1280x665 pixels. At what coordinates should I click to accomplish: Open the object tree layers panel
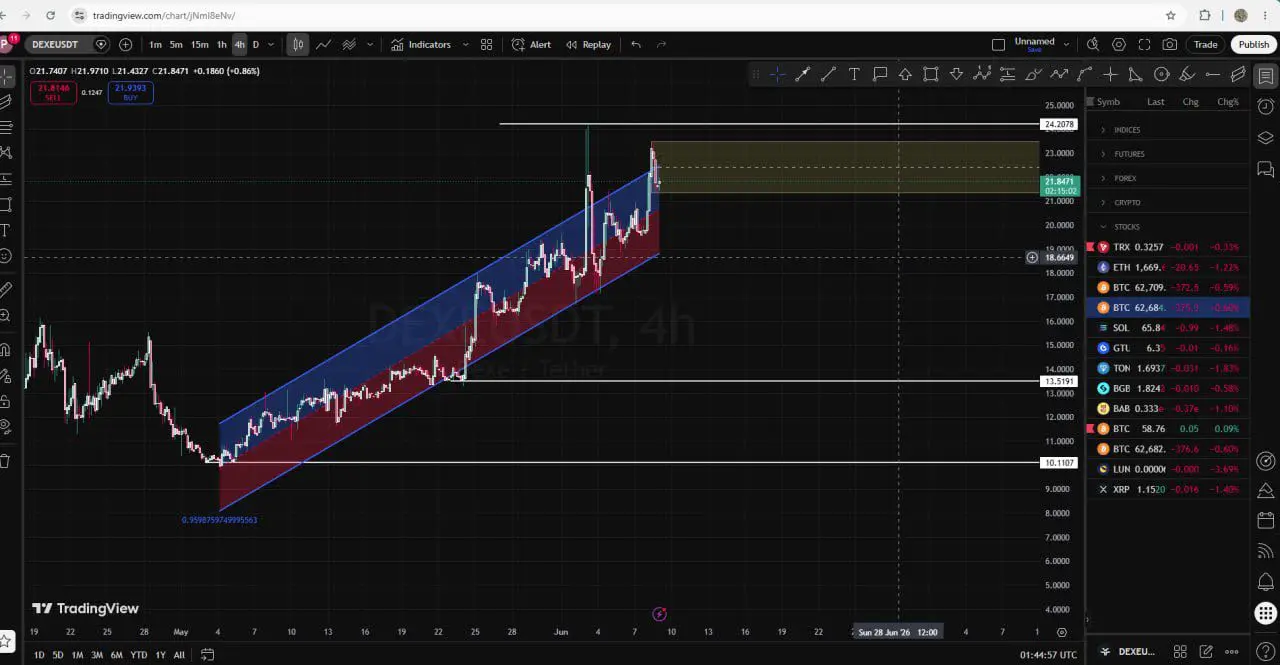tap(1265, 138)
